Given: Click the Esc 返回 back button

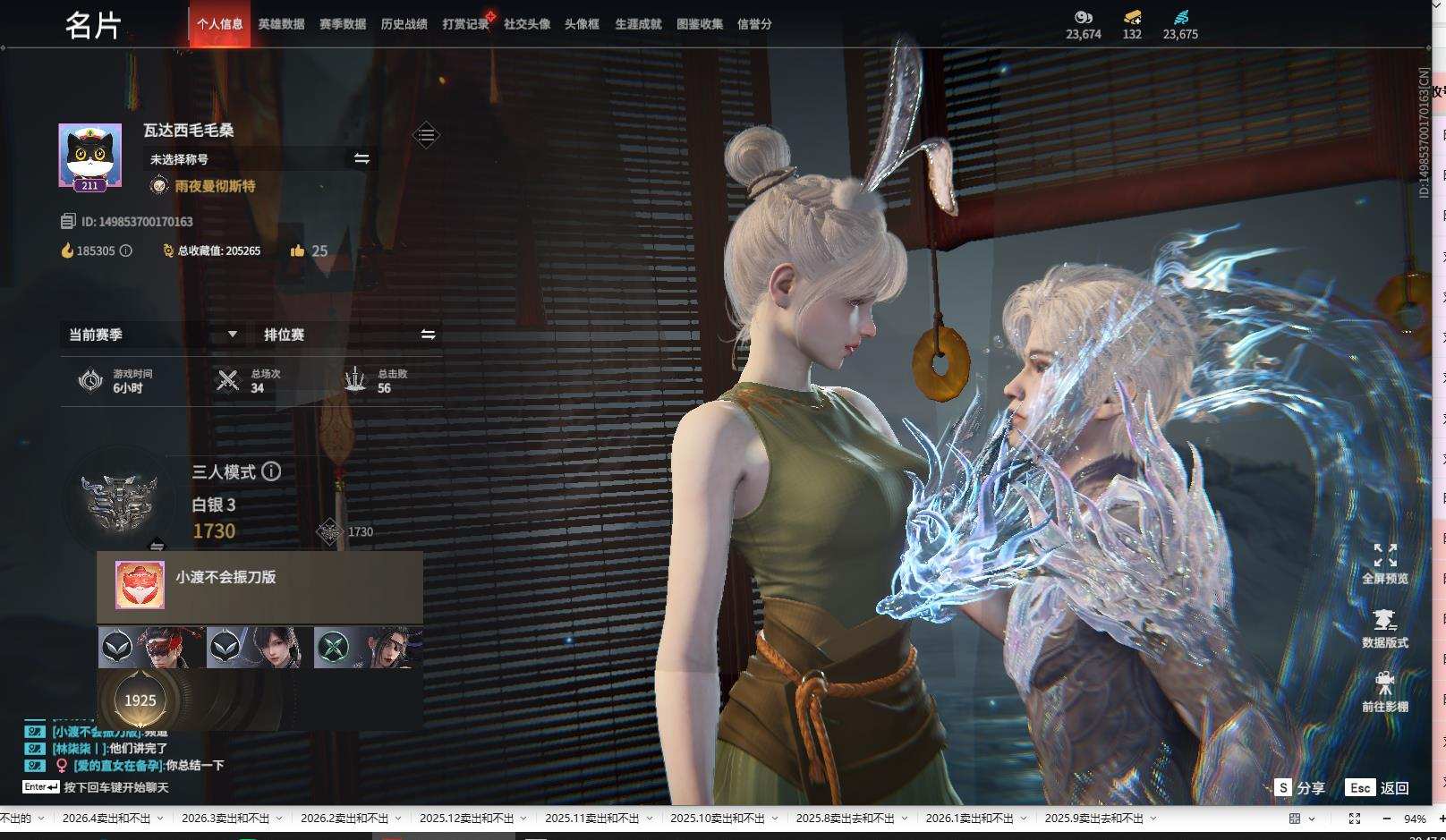Looking at the screenshot, I should [1378, 787].
